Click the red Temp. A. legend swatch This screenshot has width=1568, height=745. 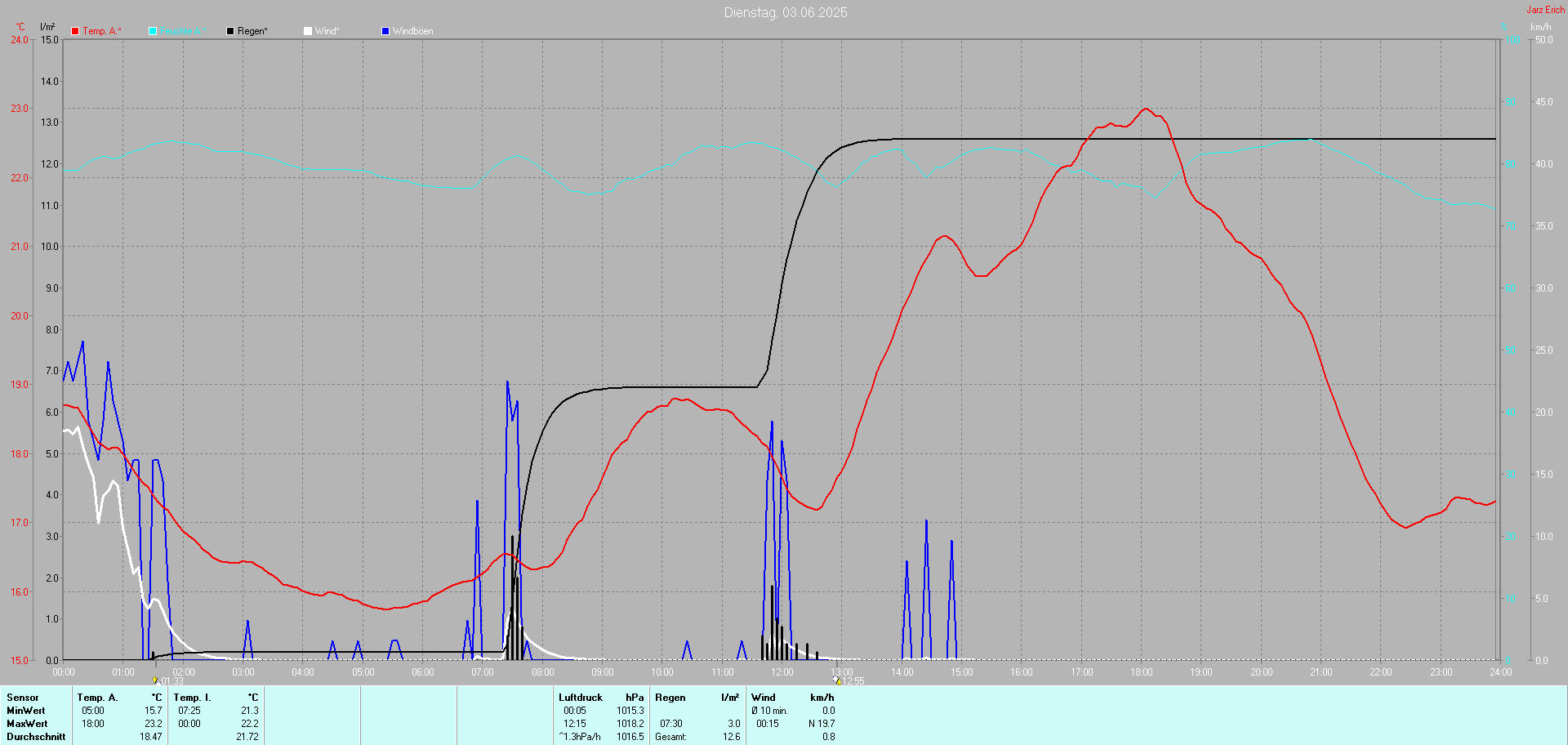coord(75,31)
